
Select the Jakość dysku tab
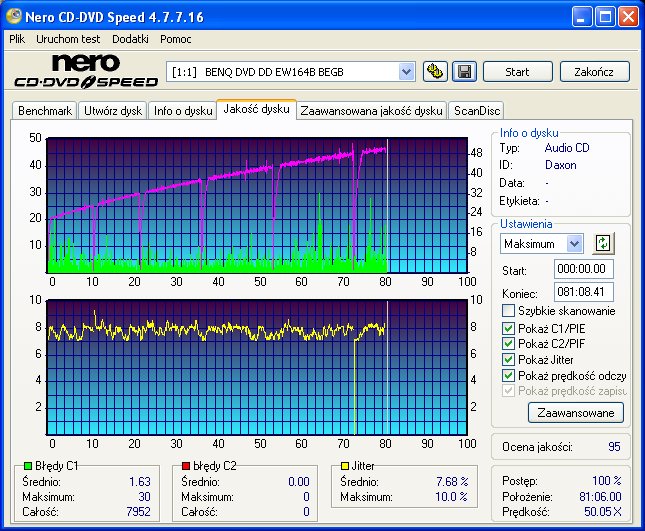[256, 109]
